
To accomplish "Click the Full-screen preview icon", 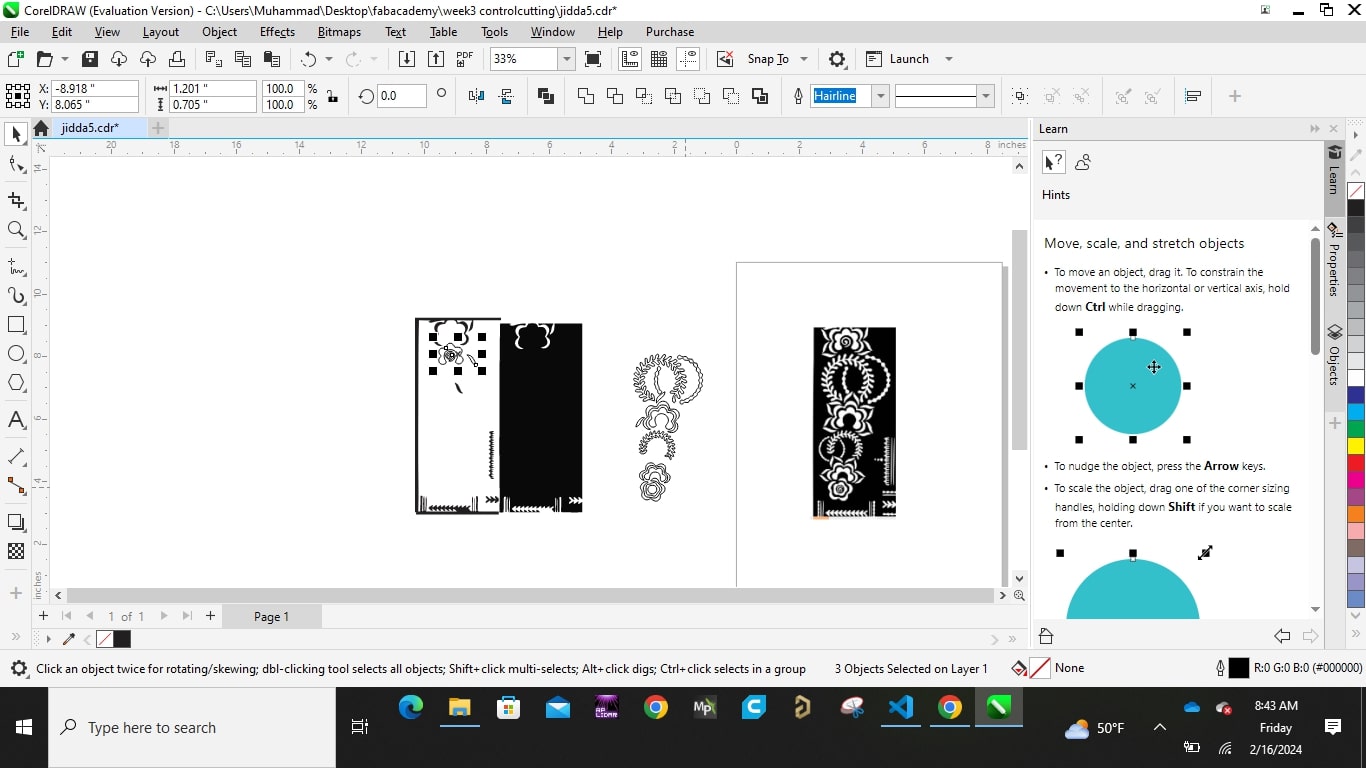I will (593, 59).
